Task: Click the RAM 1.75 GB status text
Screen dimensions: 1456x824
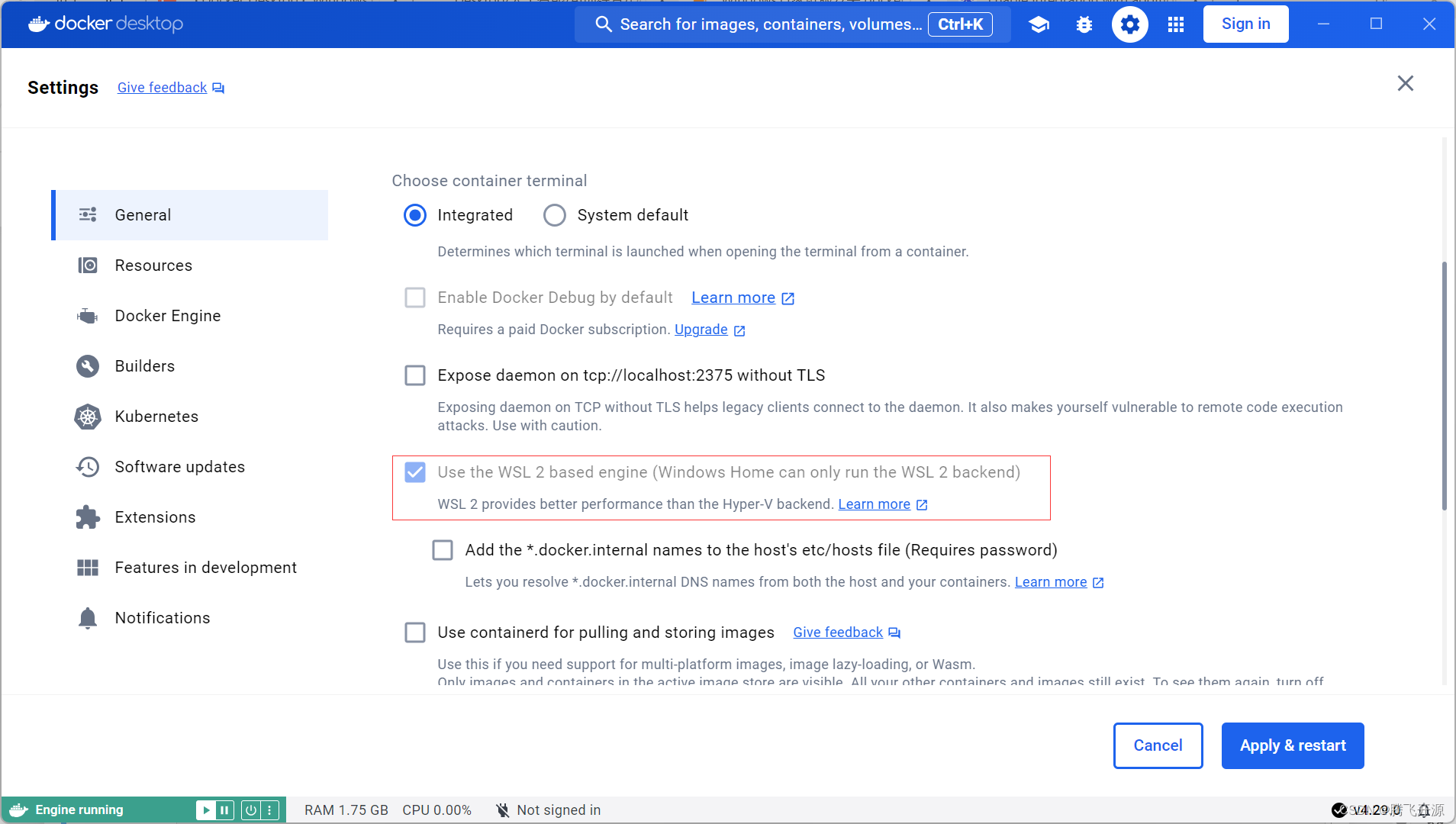Action: point(346,810)
